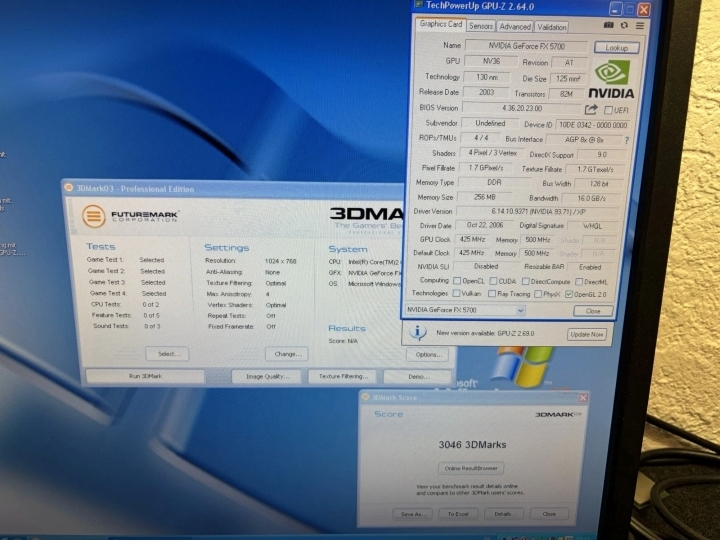Close the 3DMark Score window with X

click(583, 398)
